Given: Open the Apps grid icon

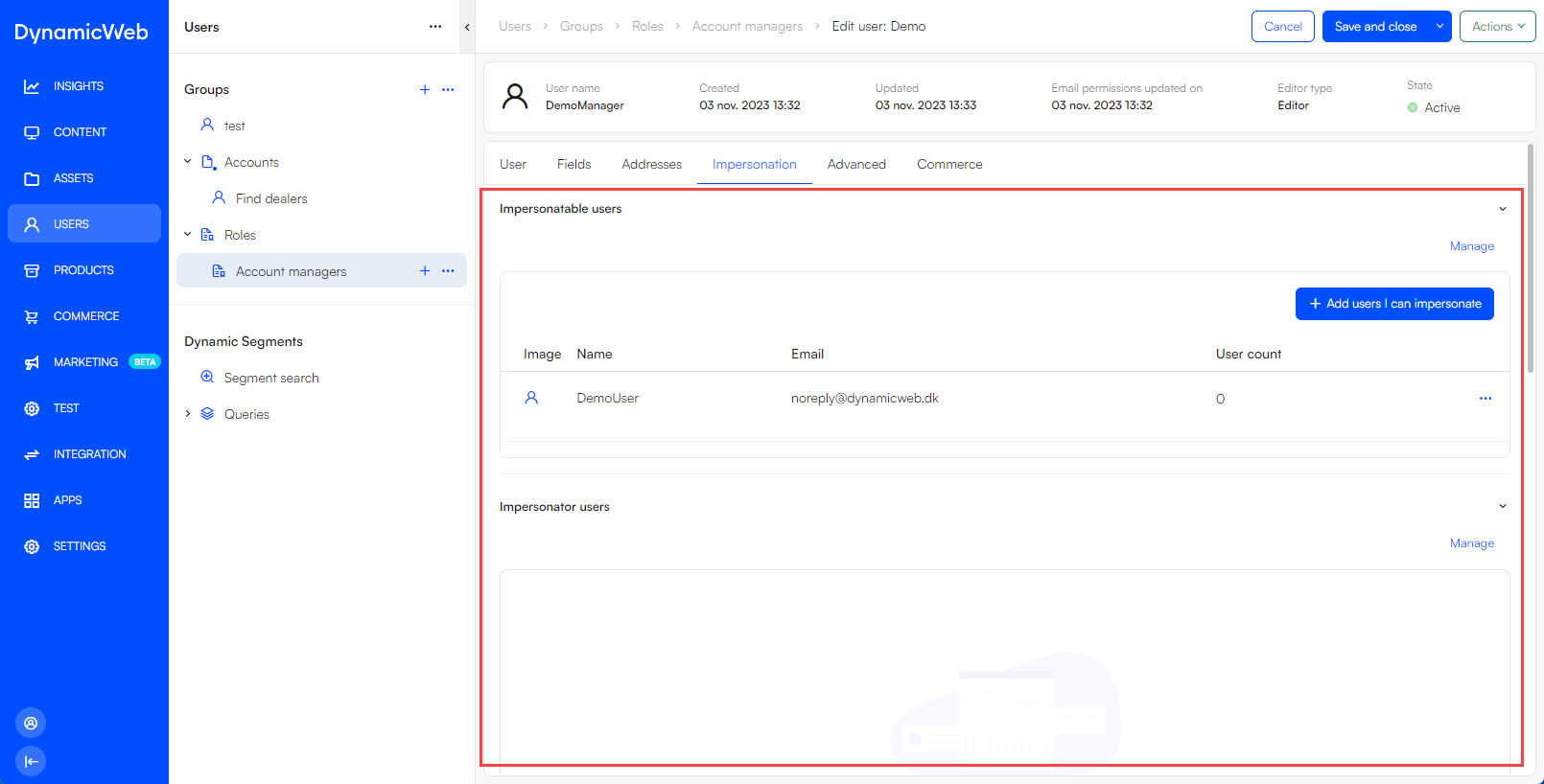Looking at the screenshot, I should (x=32, y=500).
